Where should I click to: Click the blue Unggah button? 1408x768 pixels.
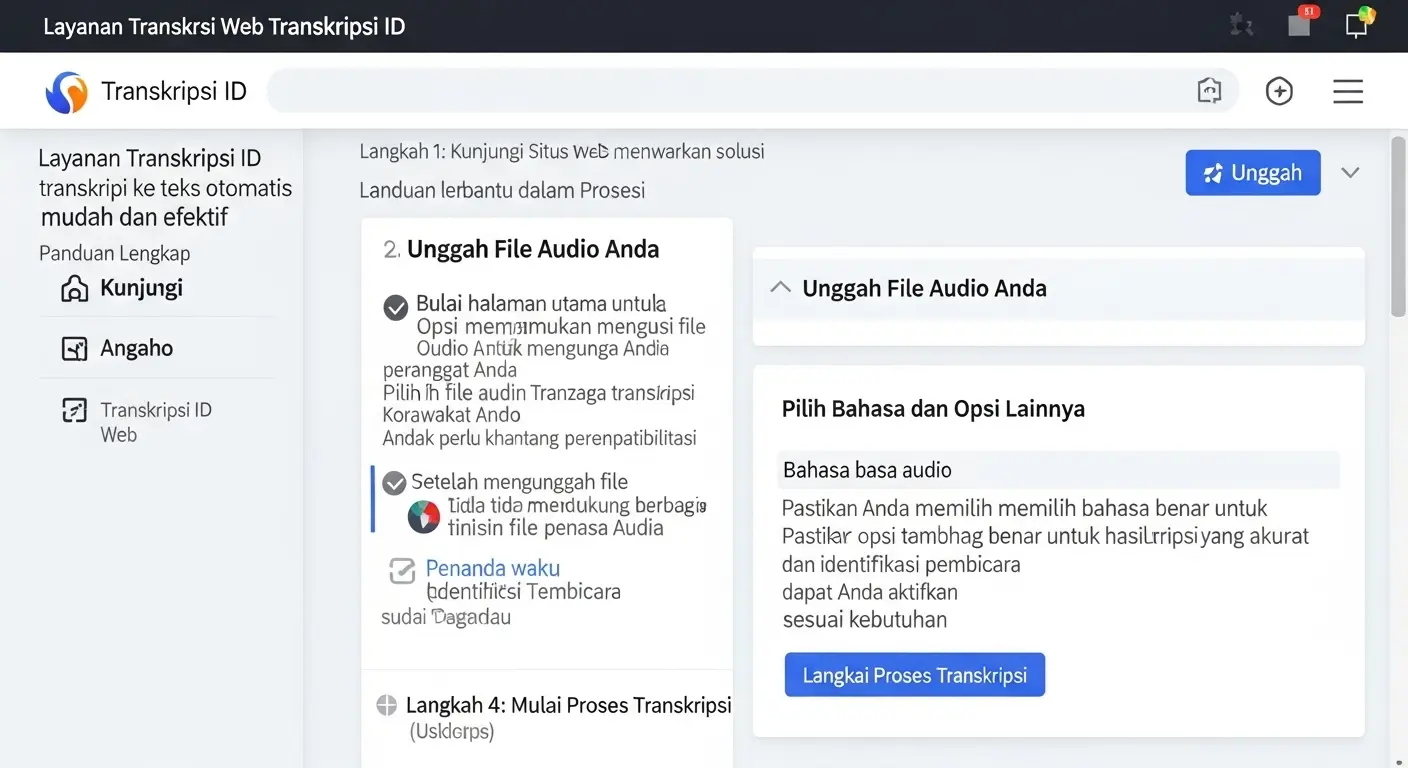coord(1253,173)
